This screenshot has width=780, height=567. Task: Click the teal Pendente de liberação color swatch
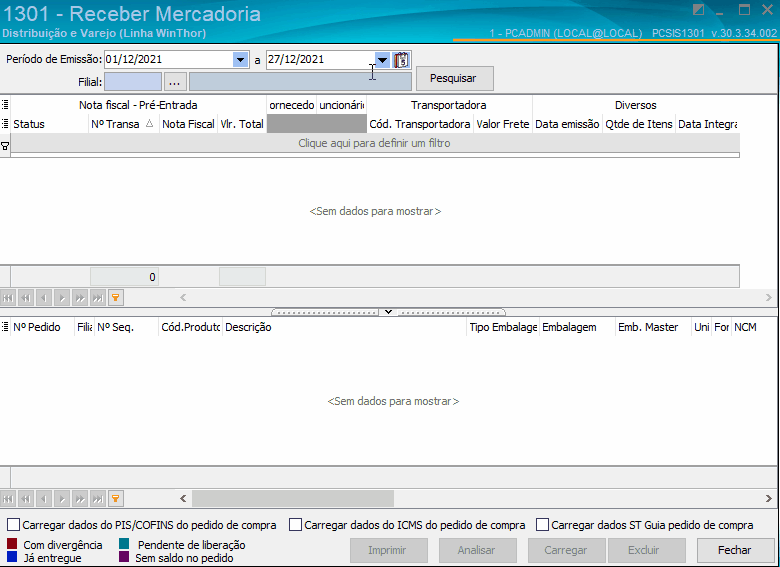[x=124, y=544]
